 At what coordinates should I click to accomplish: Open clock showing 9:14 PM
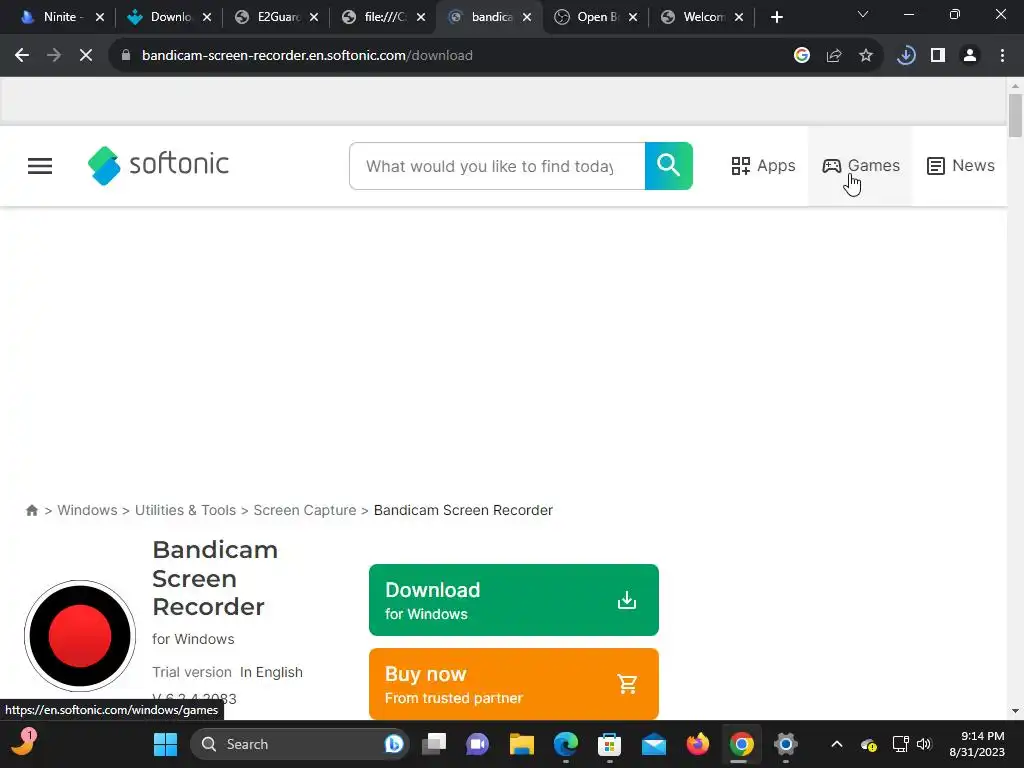click(977, 744)
